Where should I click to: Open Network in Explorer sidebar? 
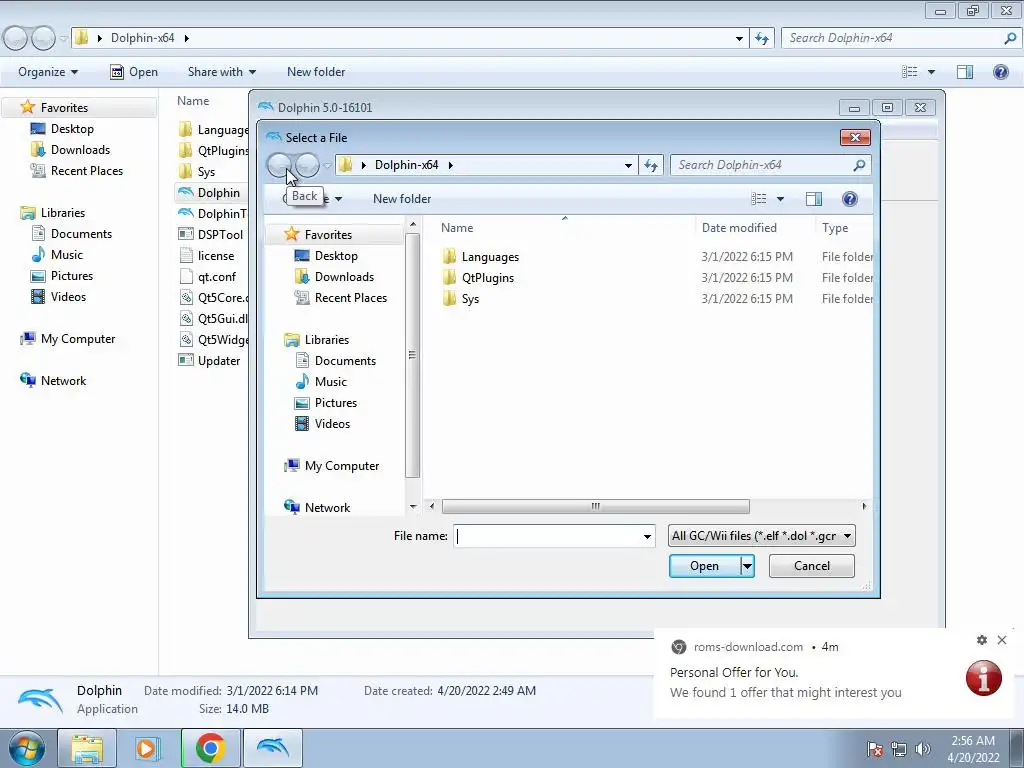[x=63, y=381]
